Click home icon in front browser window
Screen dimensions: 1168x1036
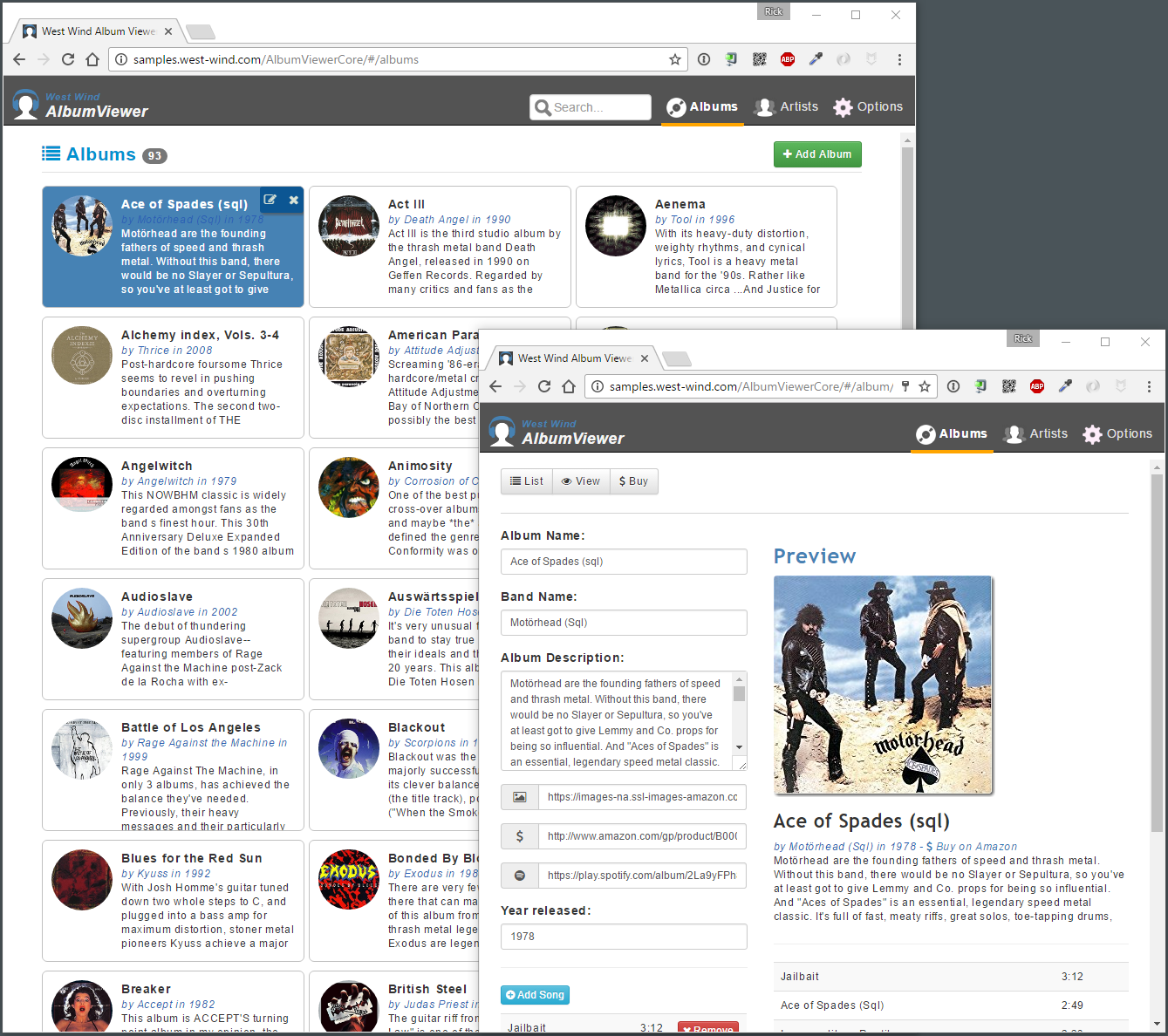[x=569, y=386]
